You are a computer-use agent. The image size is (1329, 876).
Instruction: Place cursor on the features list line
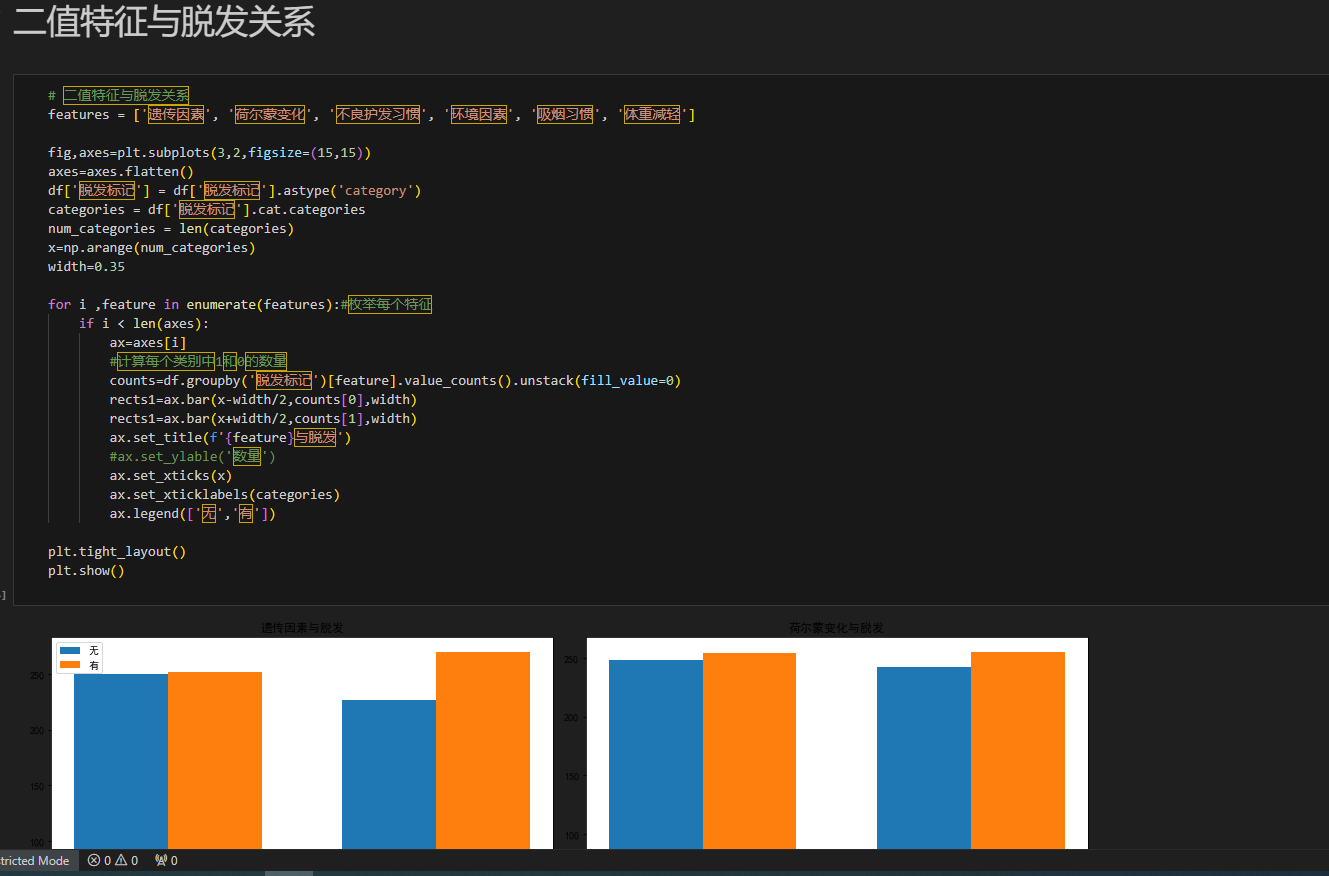[x=371, y=114]
